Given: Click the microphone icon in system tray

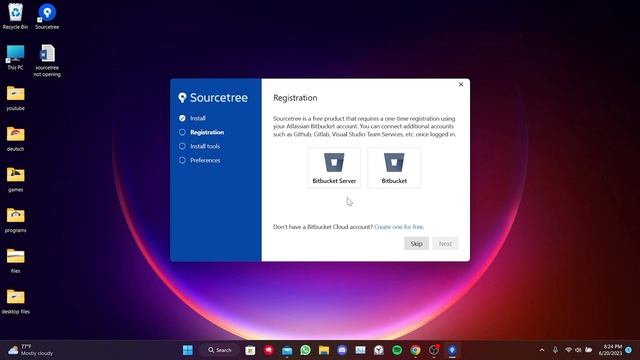Looking at the screenshot, I should (x=555, y=350).
